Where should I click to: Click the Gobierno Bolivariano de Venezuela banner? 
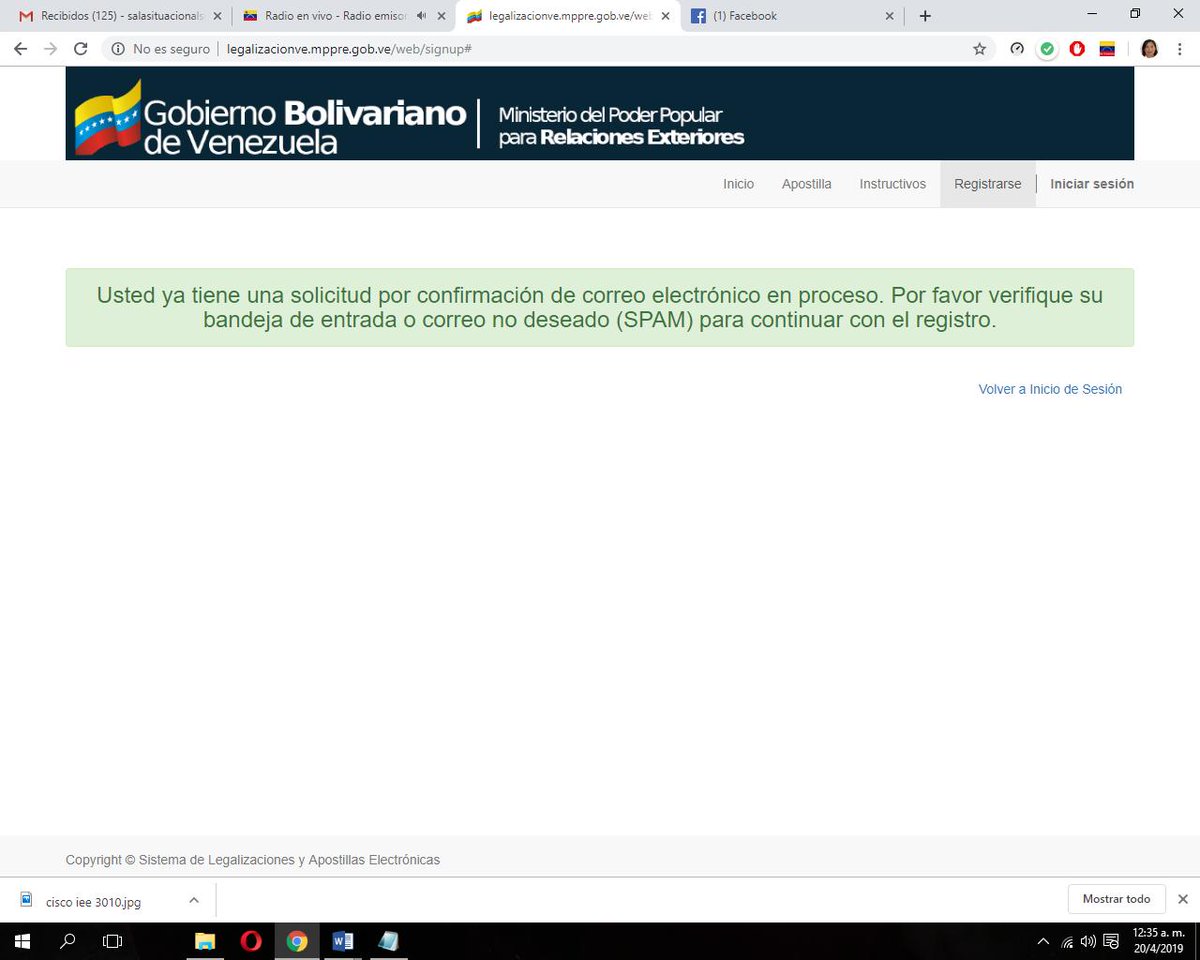[x=600, y=113]
